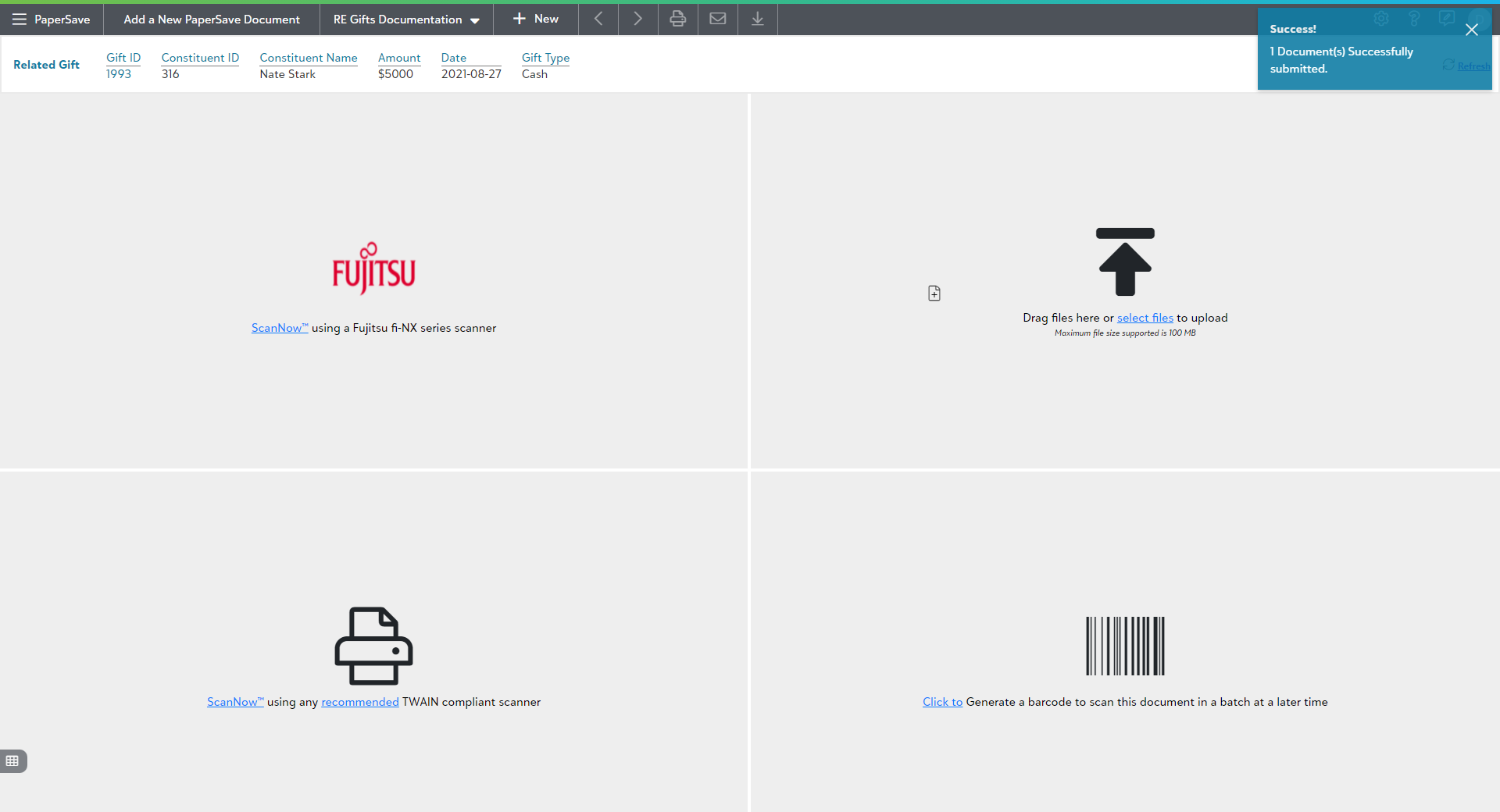Click ScanNow link for Fujitsu scanner
The width and height of the screenshot is (1500, 812).
279,328
